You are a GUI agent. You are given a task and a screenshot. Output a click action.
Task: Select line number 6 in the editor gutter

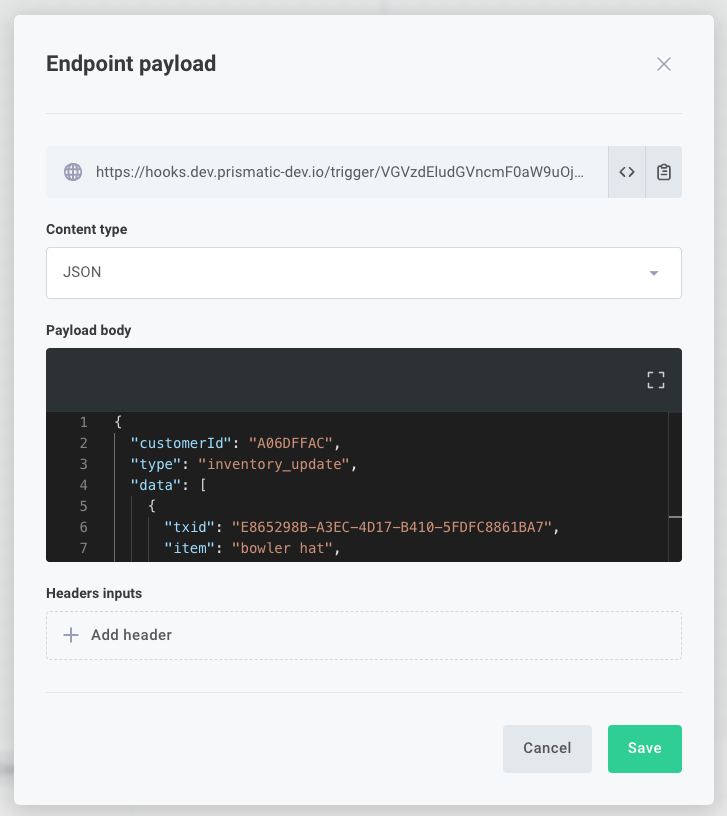click(x=83, y=526)
